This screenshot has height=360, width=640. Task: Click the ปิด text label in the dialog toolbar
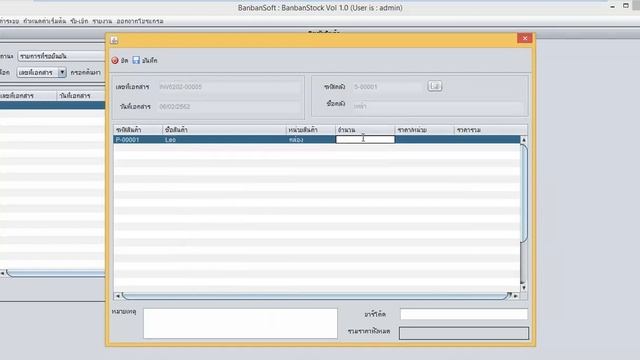point(124,60)
